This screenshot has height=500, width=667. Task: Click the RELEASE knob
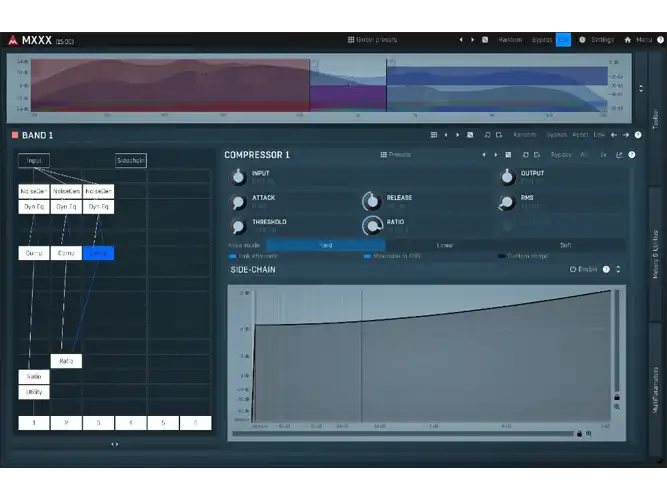[371, 202]
